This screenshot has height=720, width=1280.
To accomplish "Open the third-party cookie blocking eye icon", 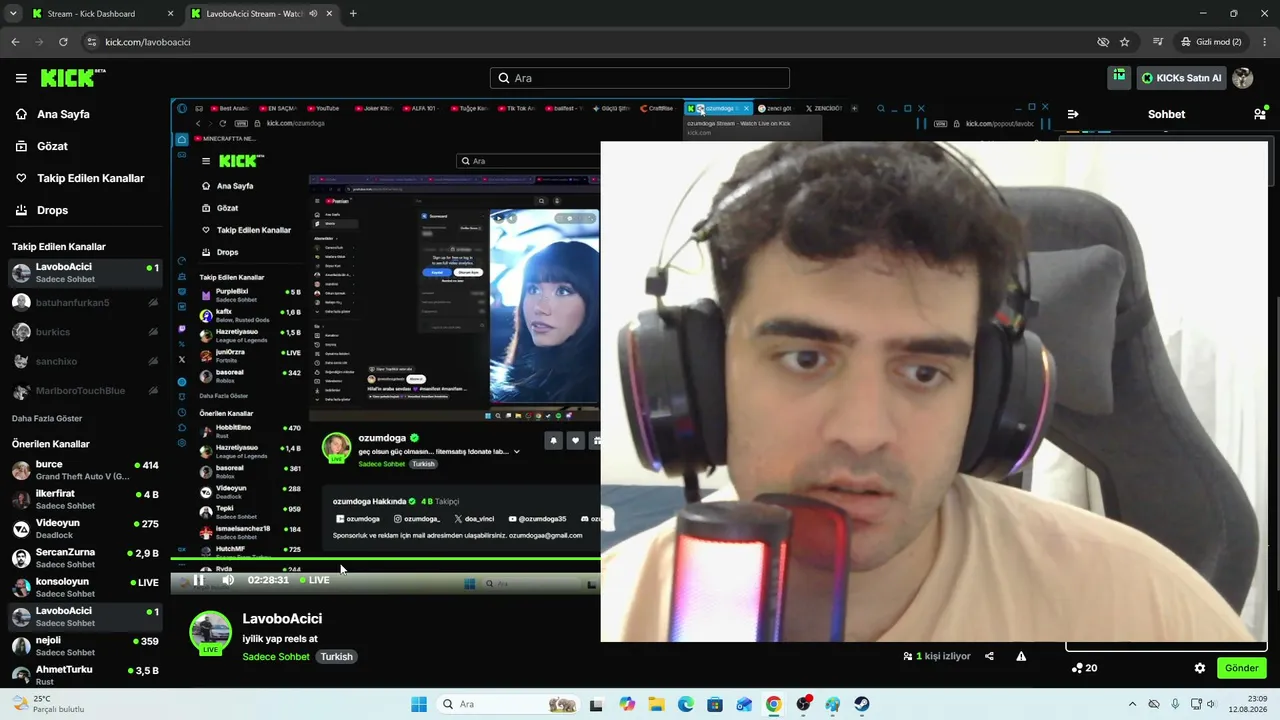I will [x=1103, y=42].
